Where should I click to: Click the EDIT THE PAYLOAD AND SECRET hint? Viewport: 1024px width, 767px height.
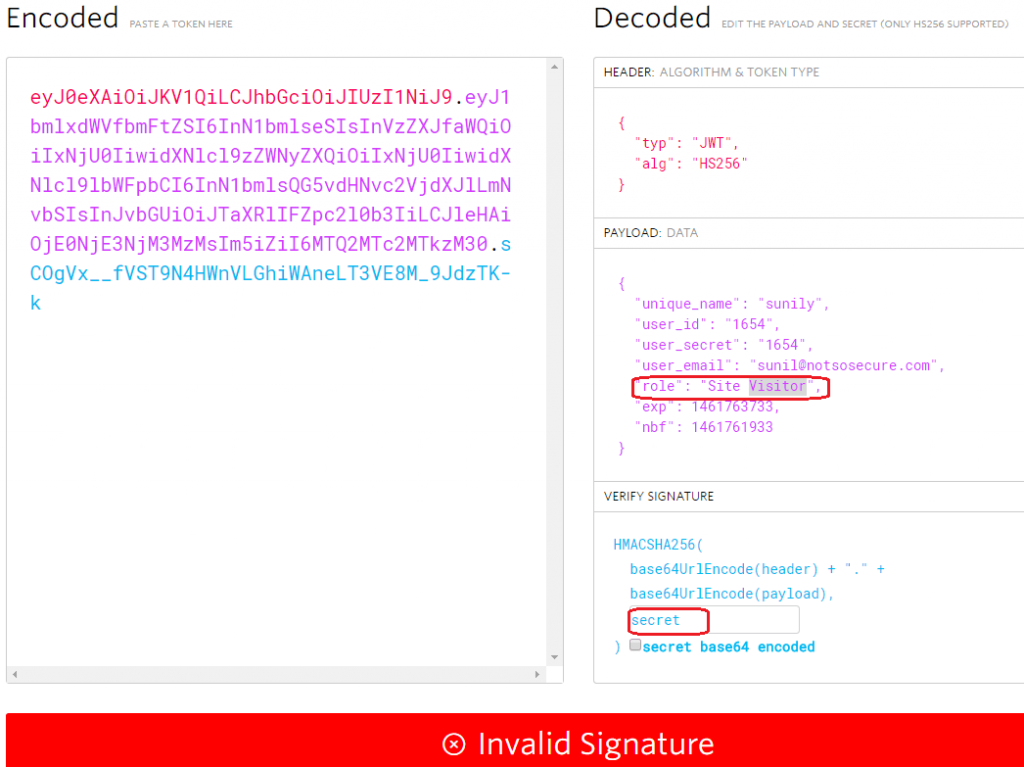coord(865,24)
